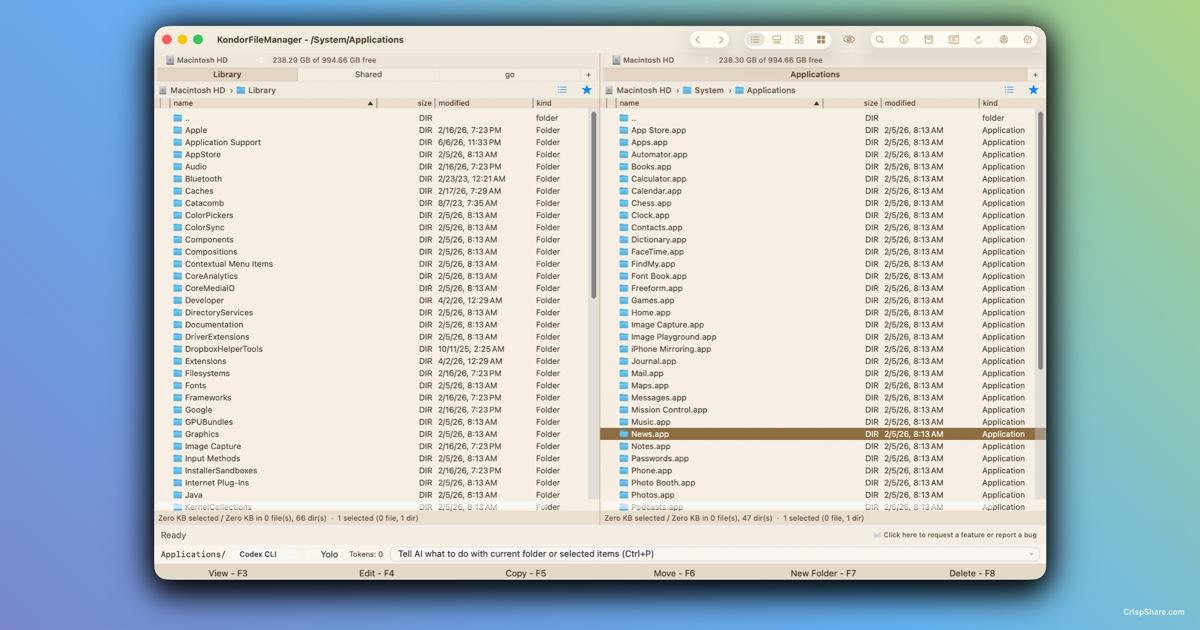
Task: Click the right panel's favorites star
Action: [x=1034, y=90]
